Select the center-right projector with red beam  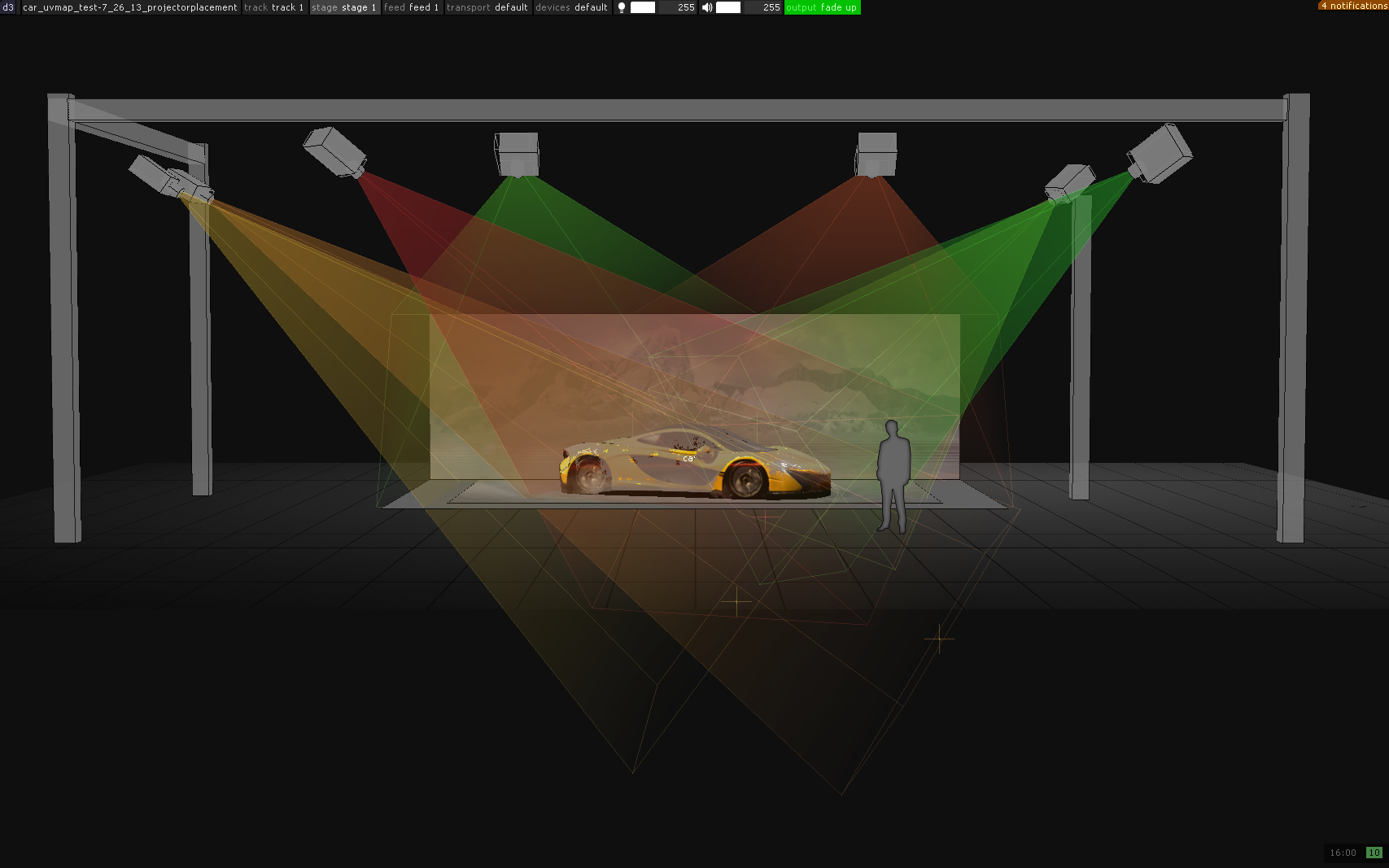pyautogui.click(x=876, y=155)
